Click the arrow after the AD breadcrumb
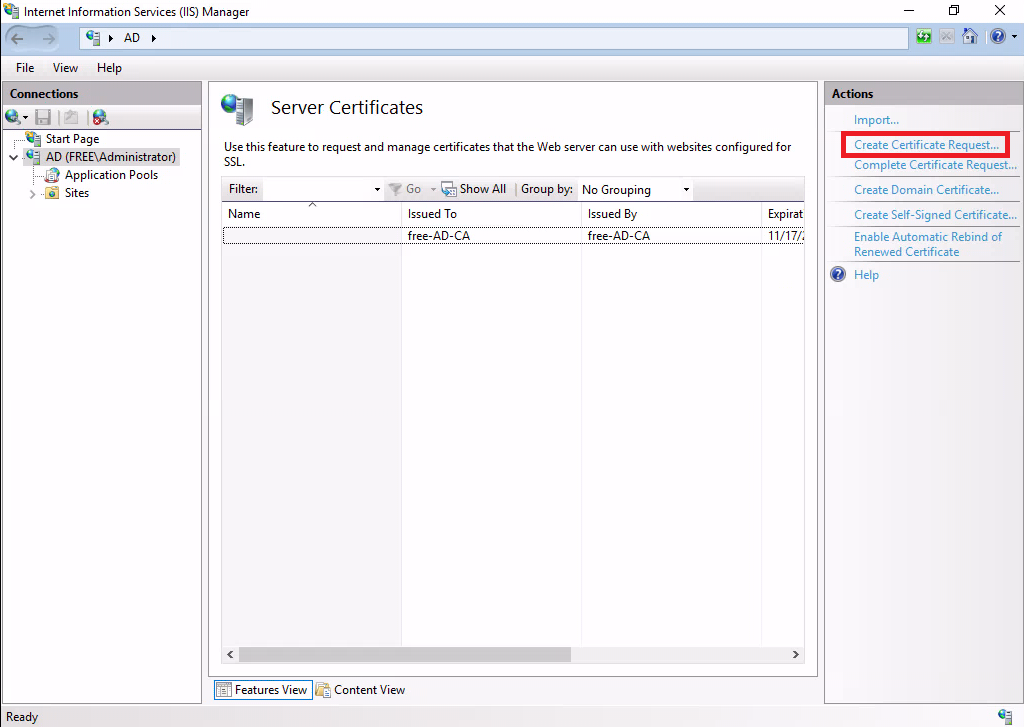The width and height of the screenshot is (1024, 727). tap(153, 38)
